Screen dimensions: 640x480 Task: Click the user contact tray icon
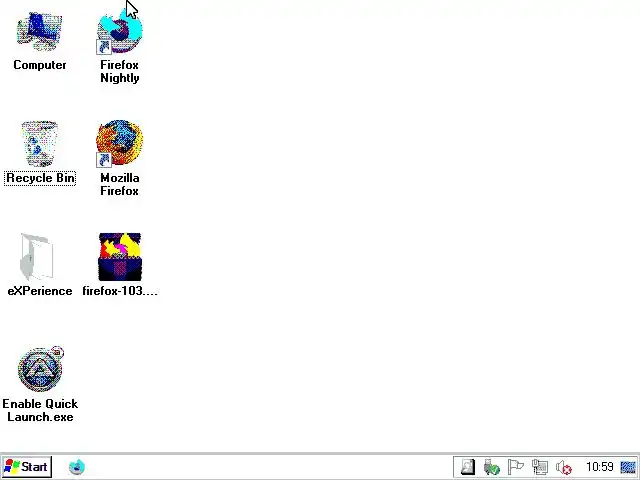tap(468, 467)
